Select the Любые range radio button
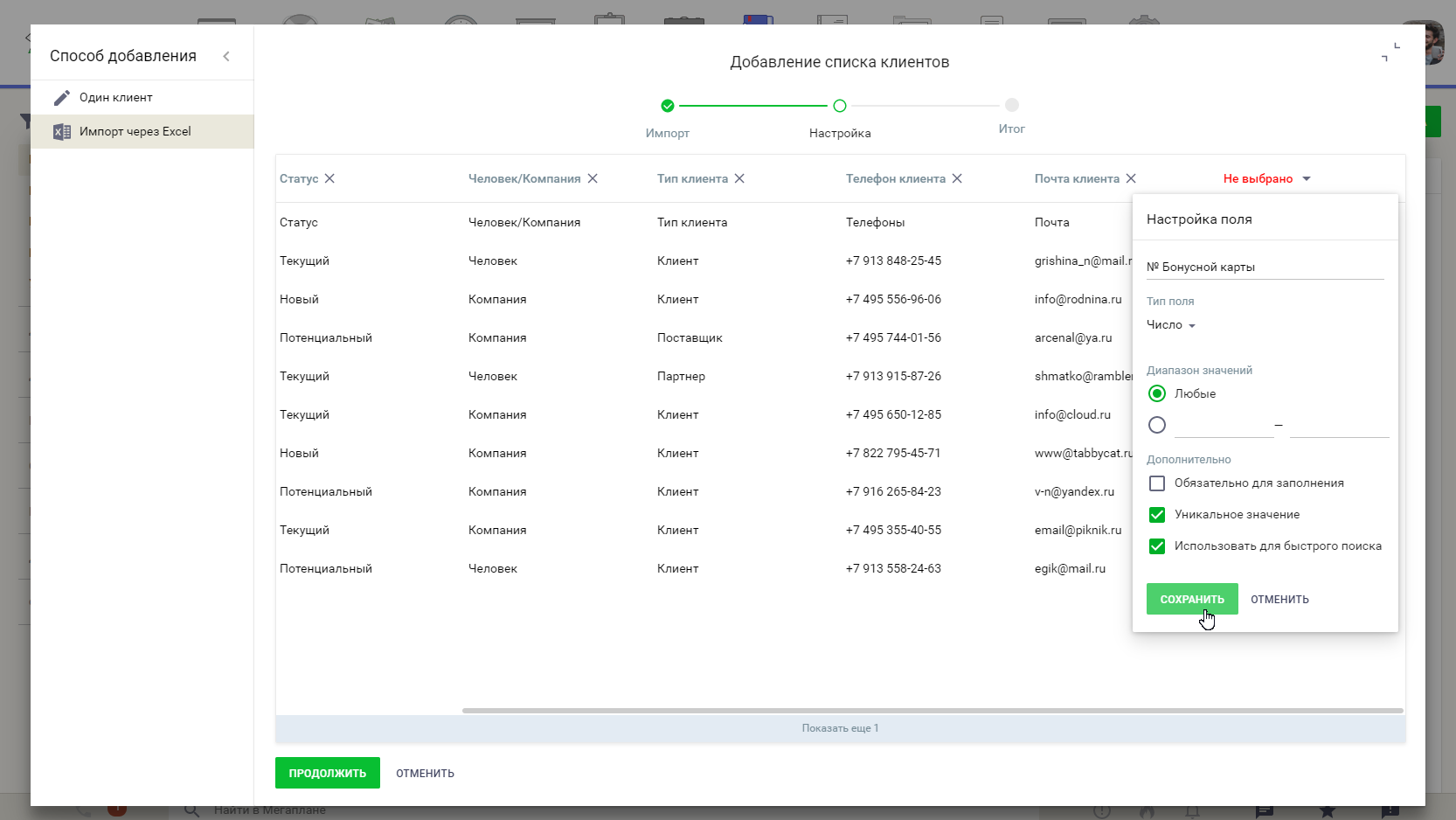 pos(1157,393)
